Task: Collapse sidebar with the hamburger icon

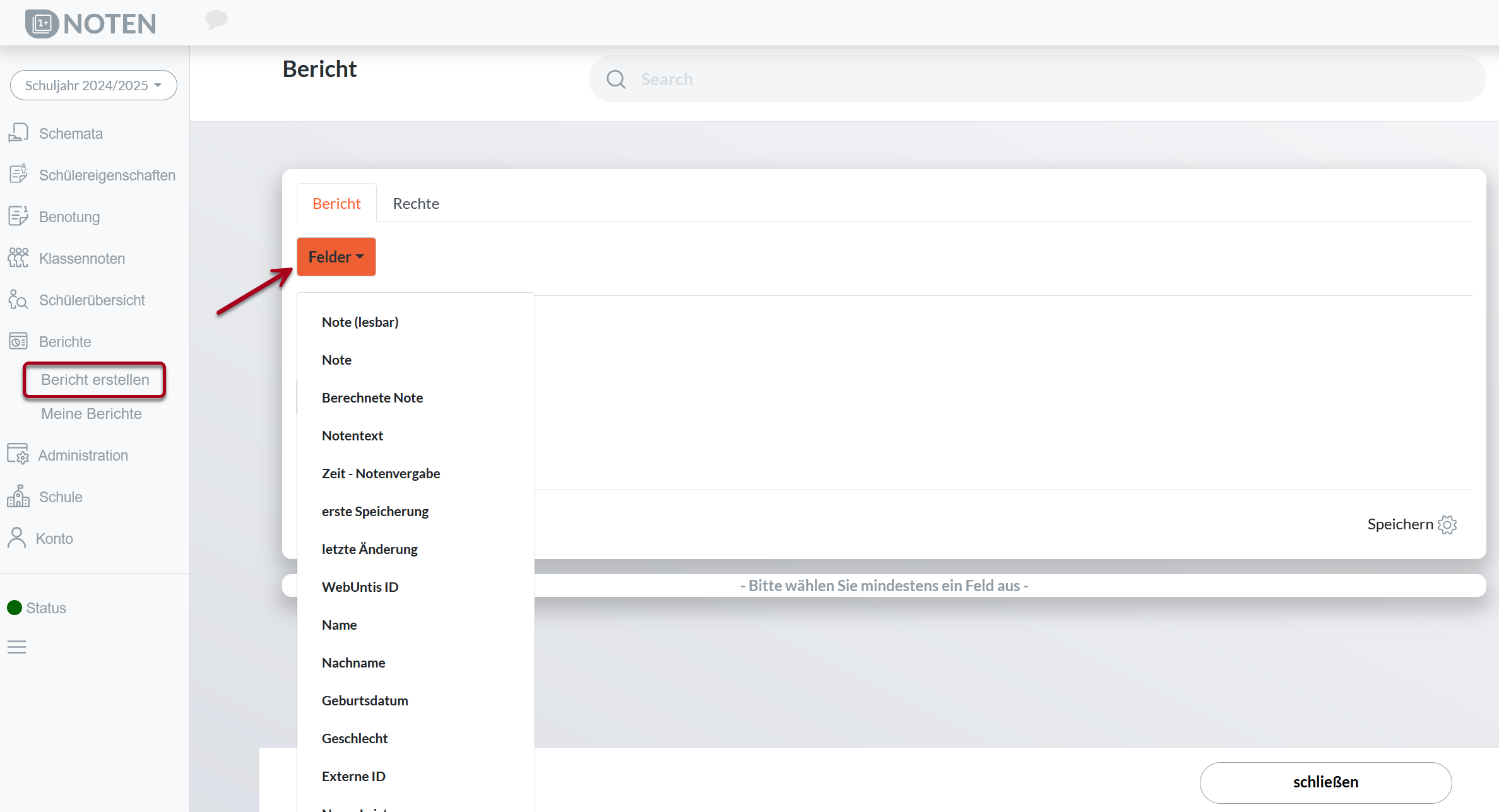Action: 17,647
